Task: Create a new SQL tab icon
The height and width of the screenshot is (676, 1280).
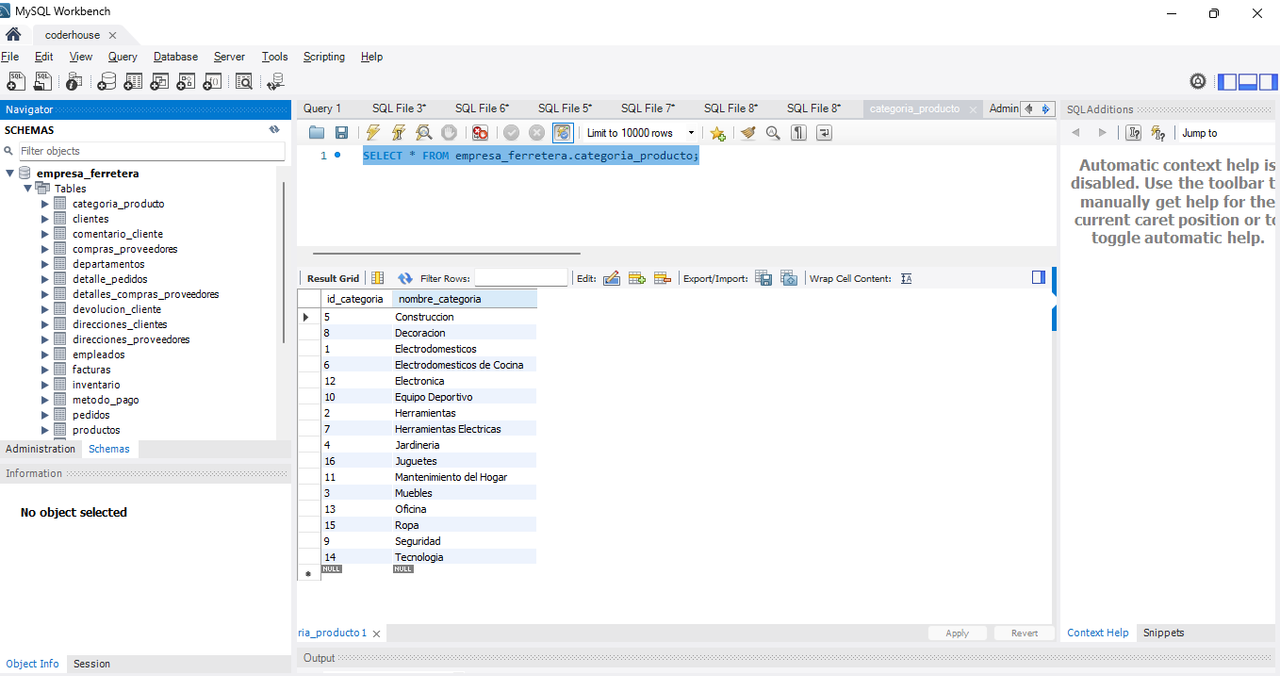Action: click(16, 81)
